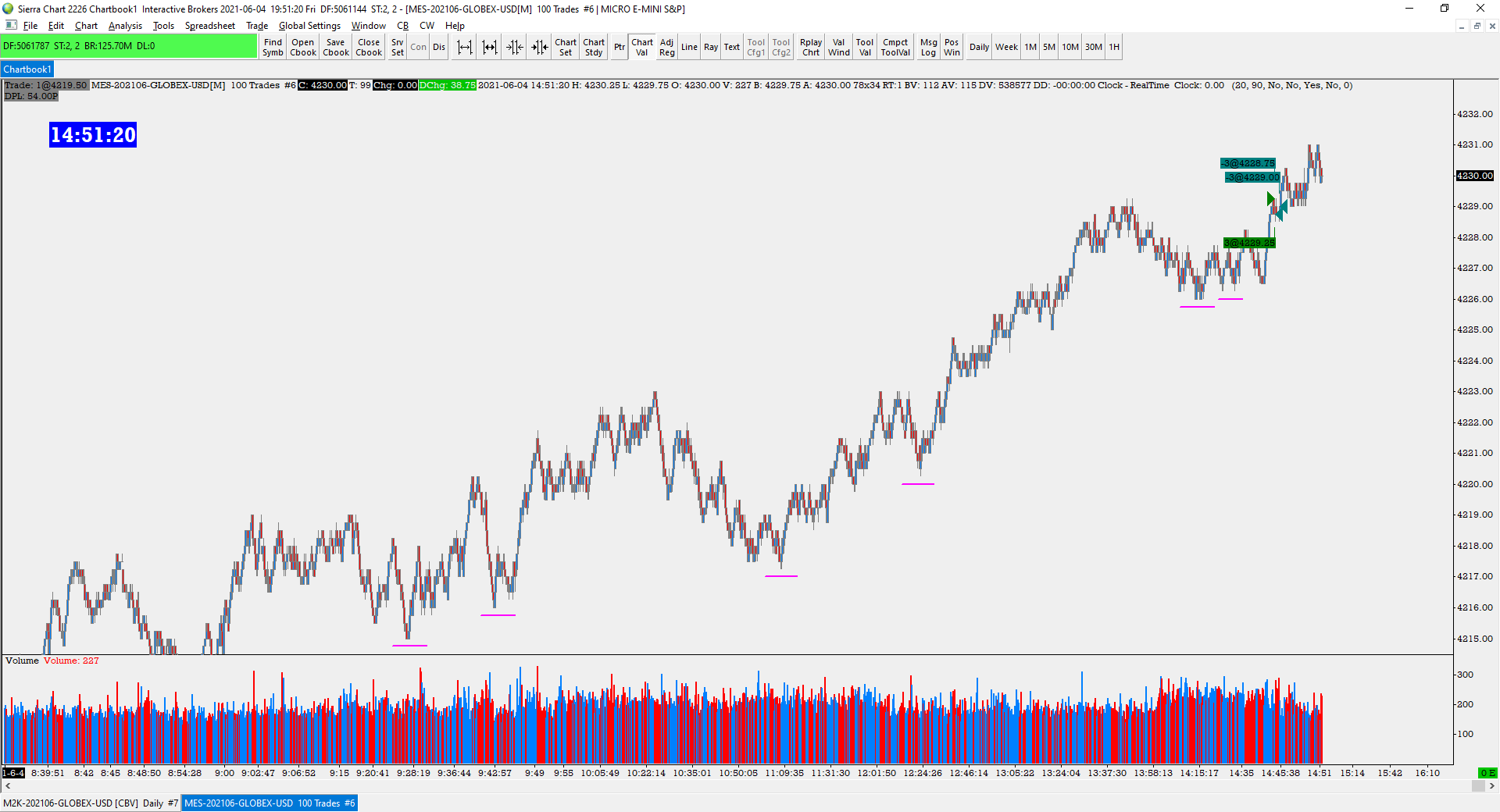Open the CB menu

point(402,26)
